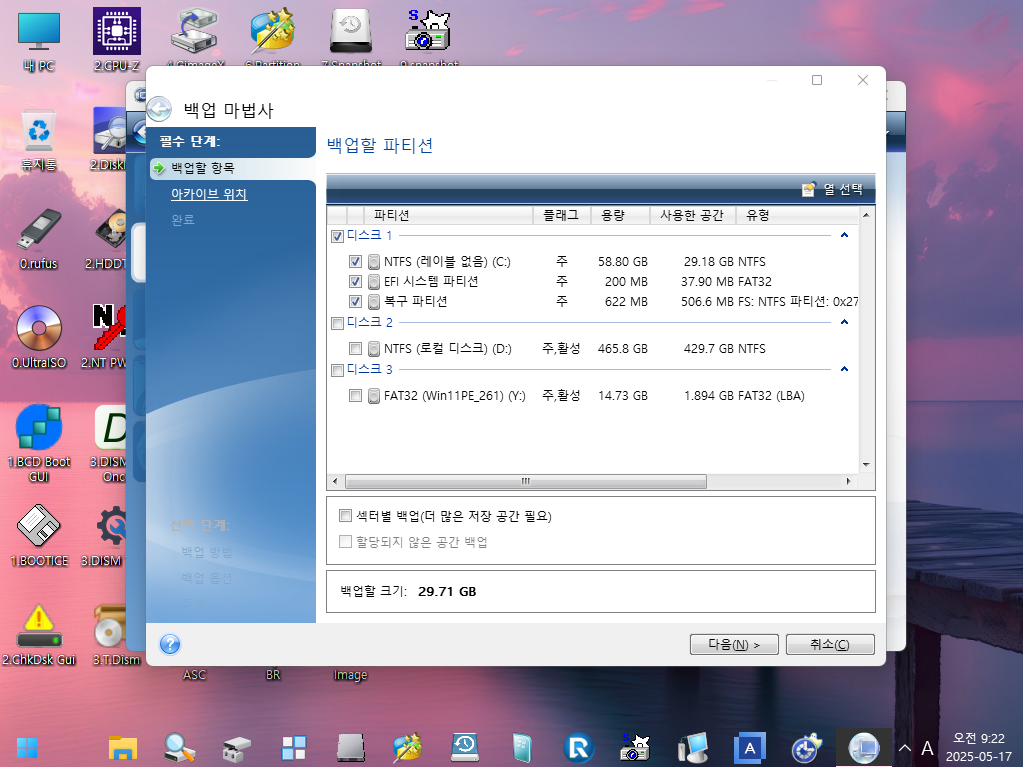Click the partition wizard wand taskbar icon

click(408, 748)
